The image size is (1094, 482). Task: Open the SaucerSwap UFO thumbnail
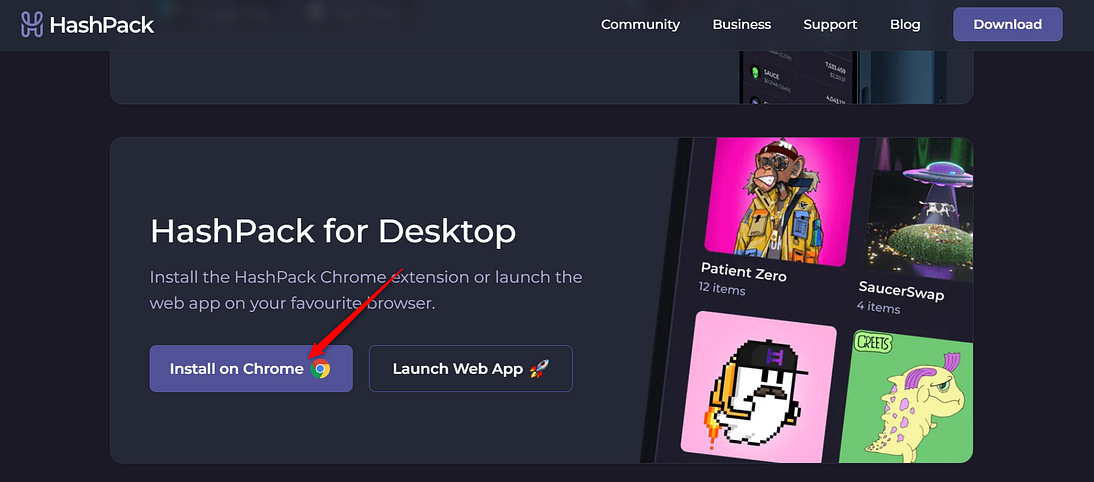pyautogui.click(x=918, y=207)
